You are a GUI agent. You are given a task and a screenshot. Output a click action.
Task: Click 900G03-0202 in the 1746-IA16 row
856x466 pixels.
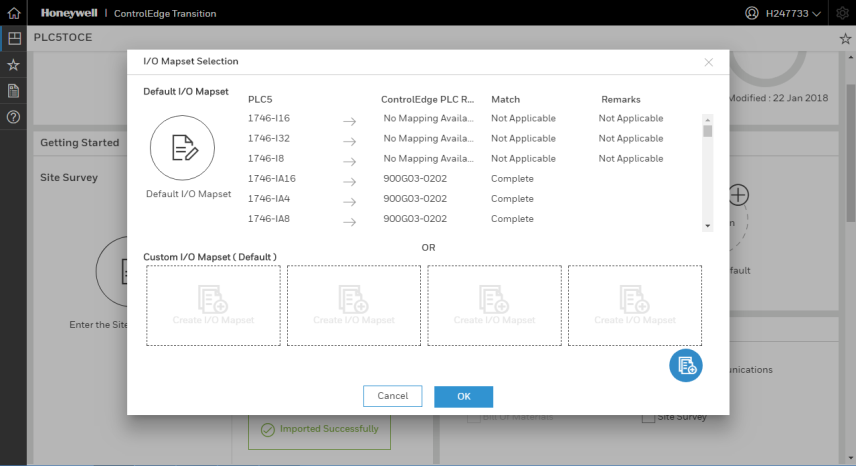click(x=415, y=178)
